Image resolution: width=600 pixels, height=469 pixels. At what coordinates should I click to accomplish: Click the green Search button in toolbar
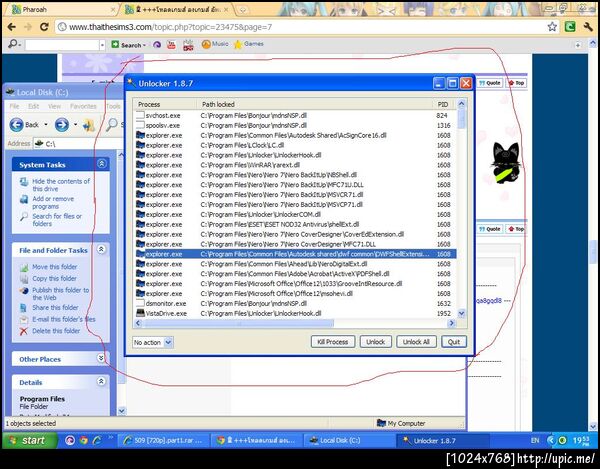(128, 45)
